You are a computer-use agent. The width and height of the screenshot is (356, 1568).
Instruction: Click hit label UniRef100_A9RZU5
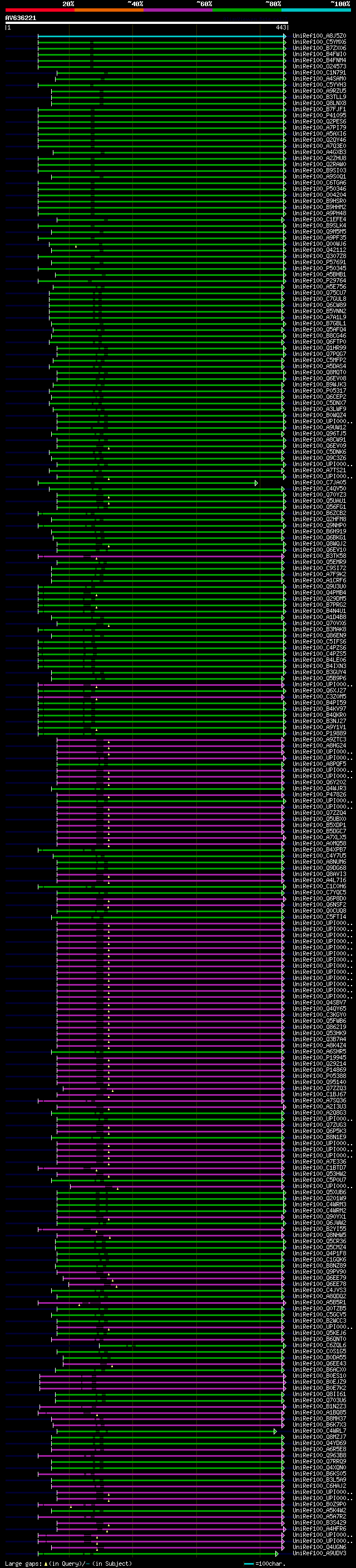point(319,91)
